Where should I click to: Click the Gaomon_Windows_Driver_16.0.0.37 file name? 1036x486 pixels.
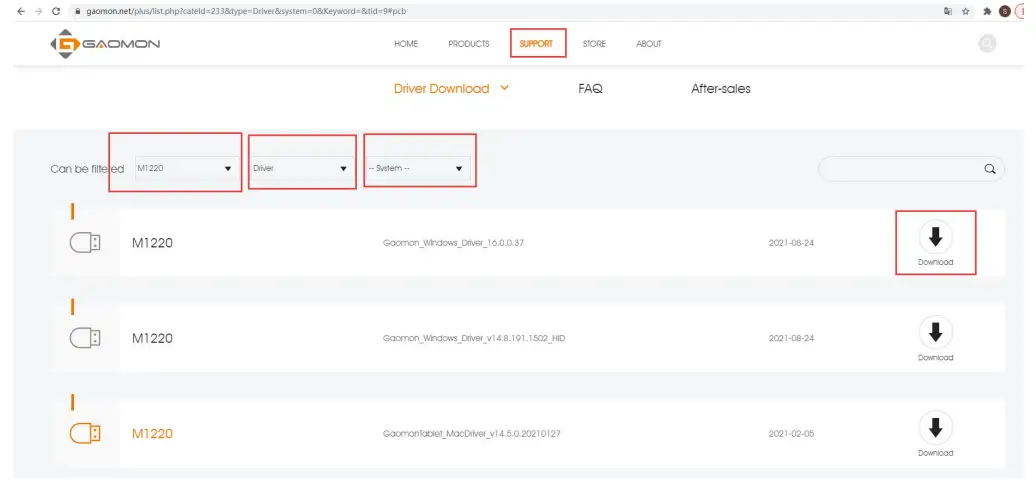pyautogui.click(x=453, y=243)
